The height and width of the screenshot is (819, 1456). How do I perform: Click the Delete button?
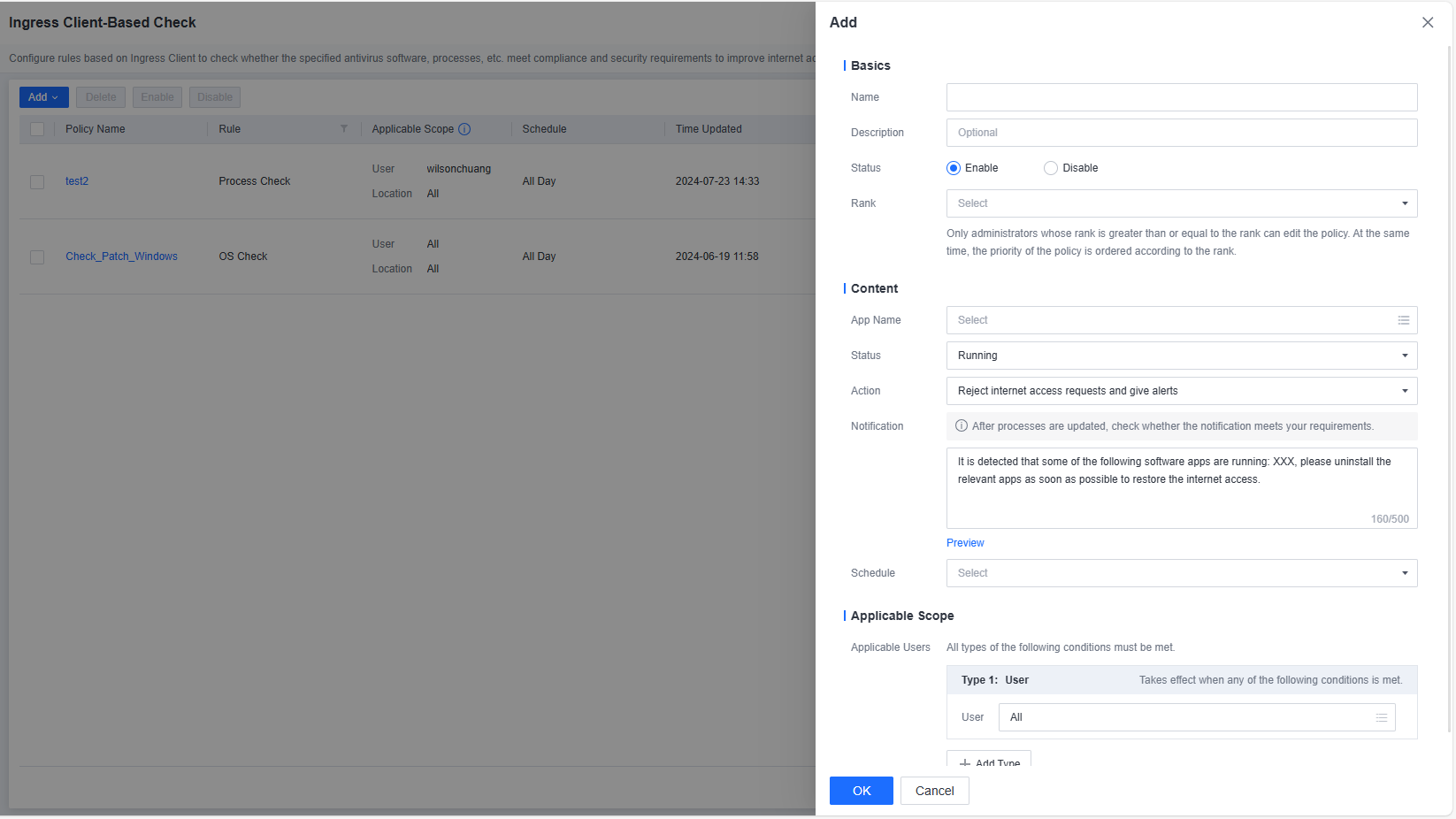(x=101, y=97)
